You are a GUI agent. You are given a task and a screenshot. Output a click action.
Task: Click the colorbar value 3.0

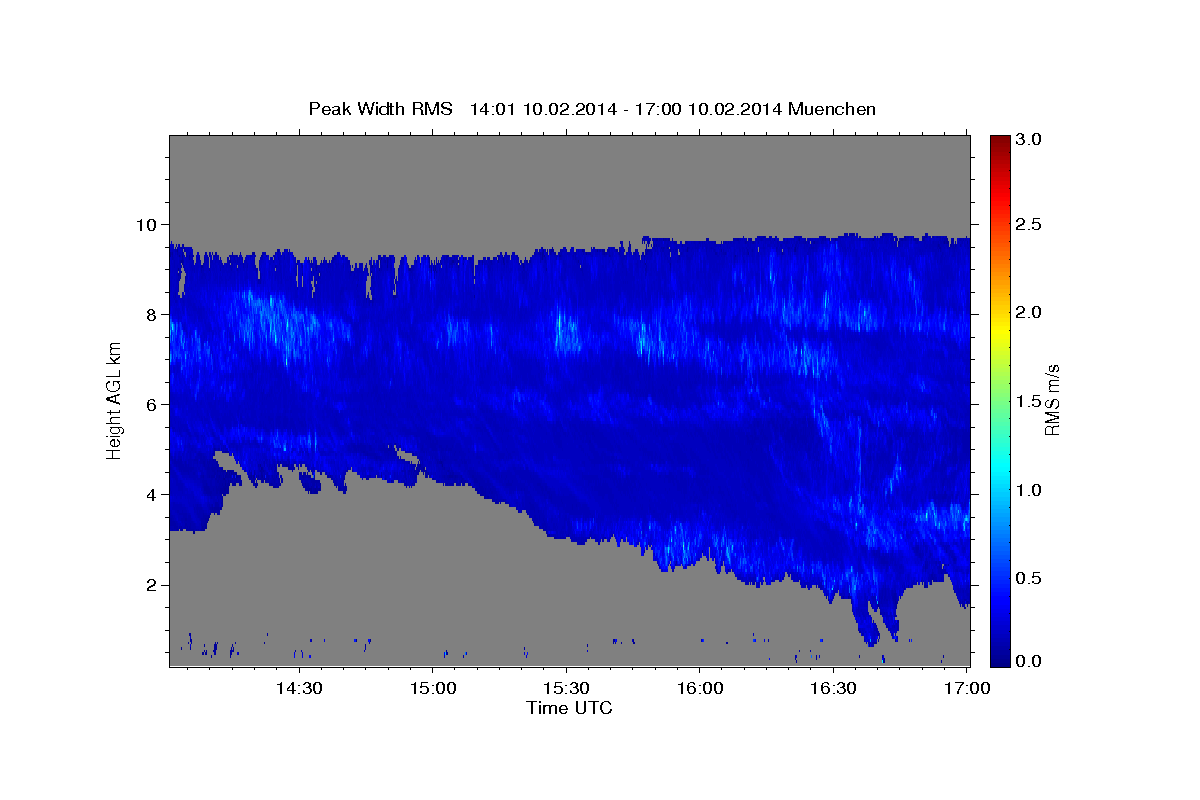[1029, 140]
